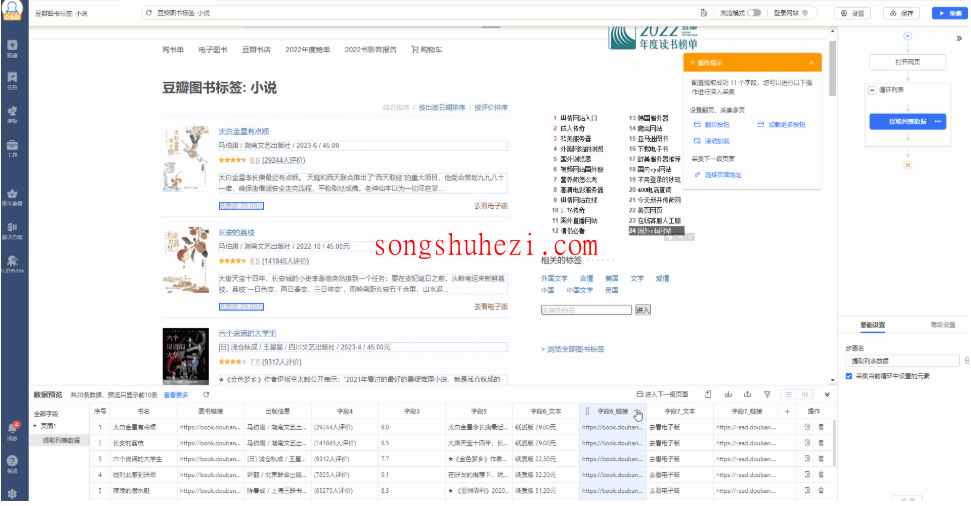Viewport: 971px width, 506px height.
Task: Open the 购物车 cart link
Action: (427, 50)
